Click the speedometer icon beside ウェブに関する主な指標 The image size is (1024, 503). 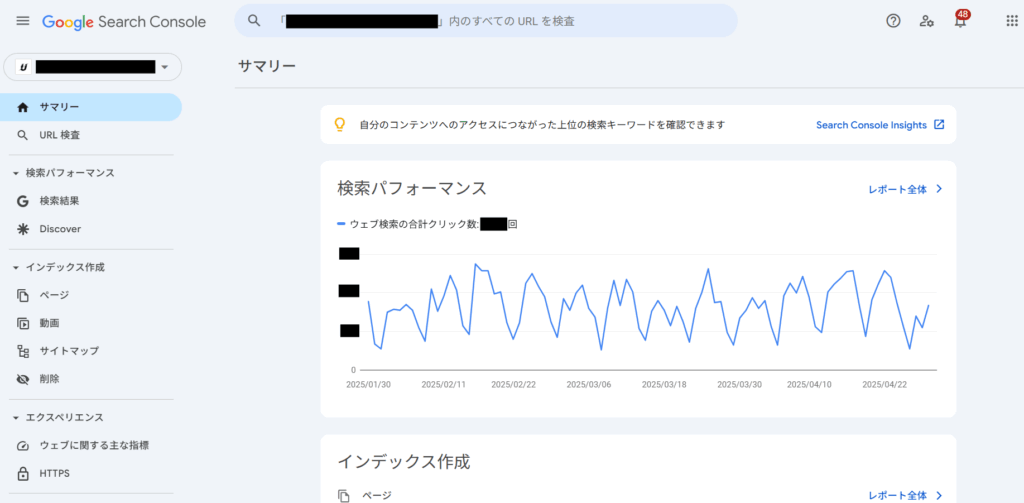pyautogui.click(x=23, y=446)
